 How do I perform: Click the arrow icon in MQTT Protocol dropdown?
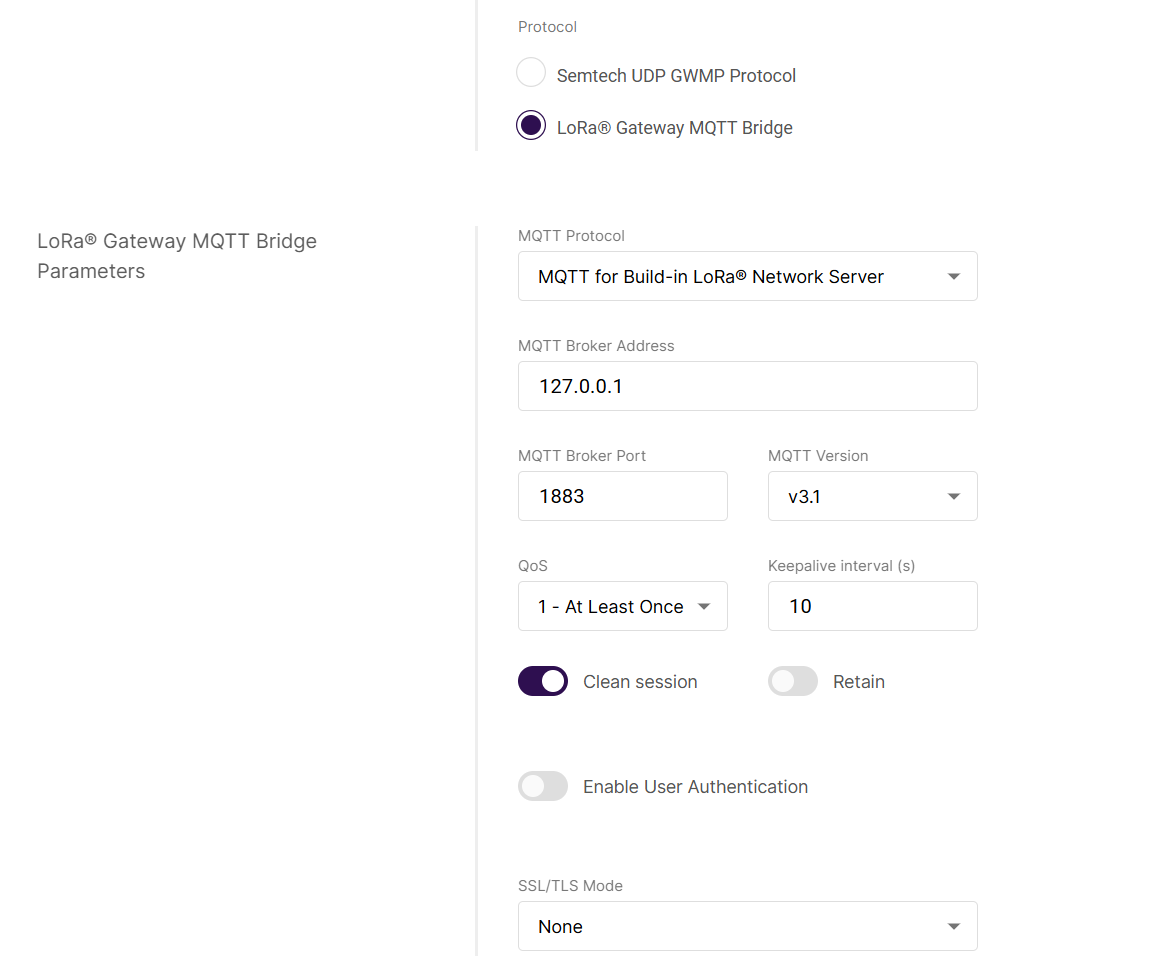click(953, 277)
